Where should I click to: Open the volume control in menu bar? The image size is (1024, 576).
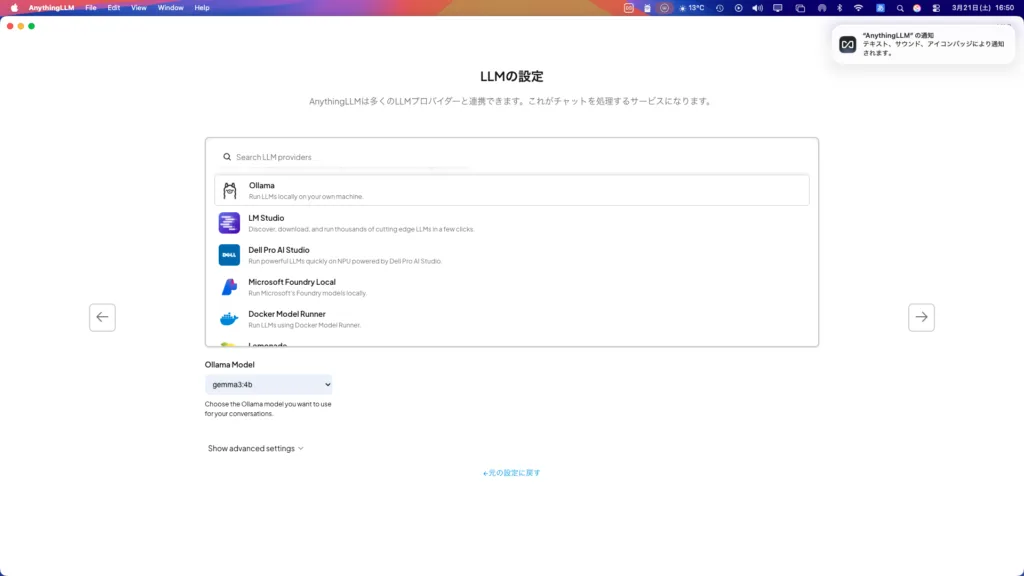pos(756,8)
